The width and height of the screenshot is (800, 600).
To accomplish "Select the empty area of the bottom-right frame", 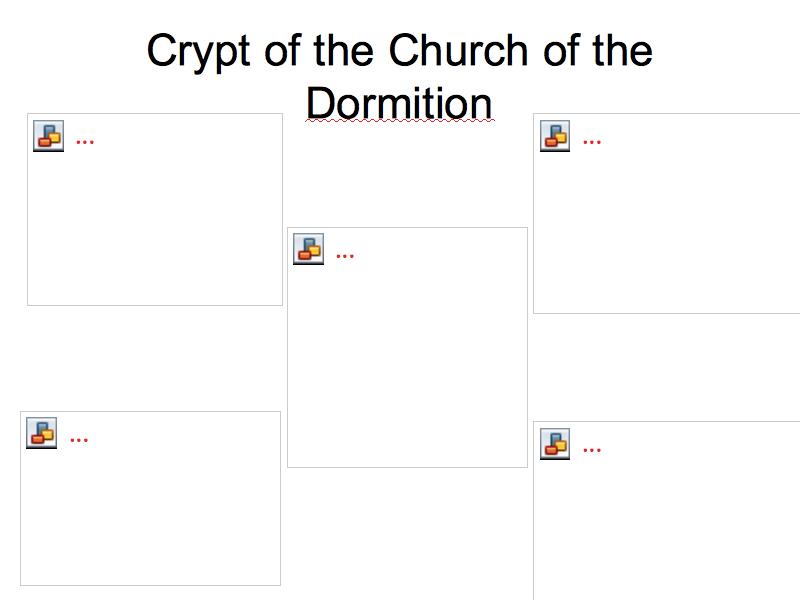I will (666, 526).
